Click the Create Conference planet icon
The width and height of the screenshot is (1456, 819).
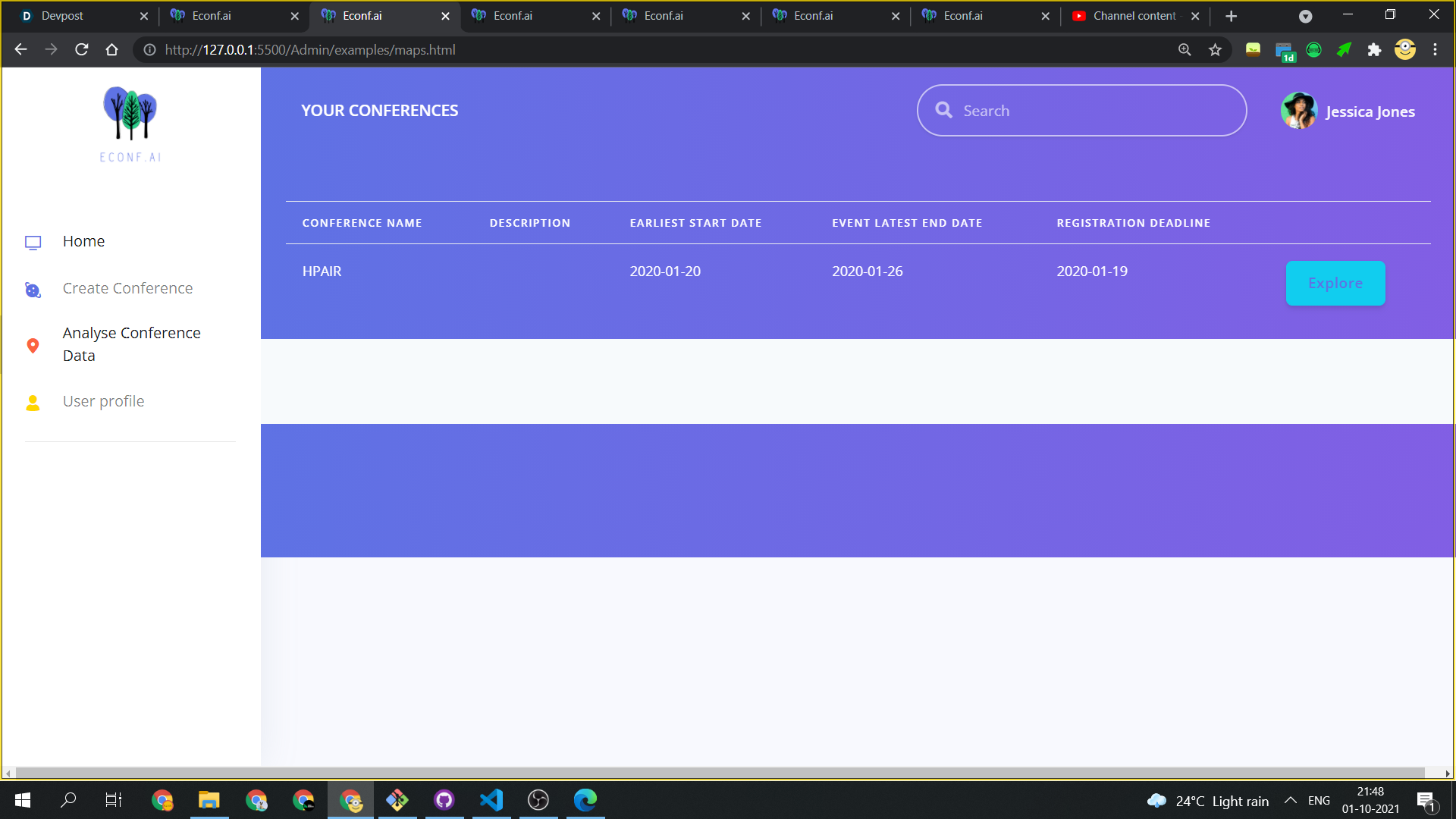point(33,290)
